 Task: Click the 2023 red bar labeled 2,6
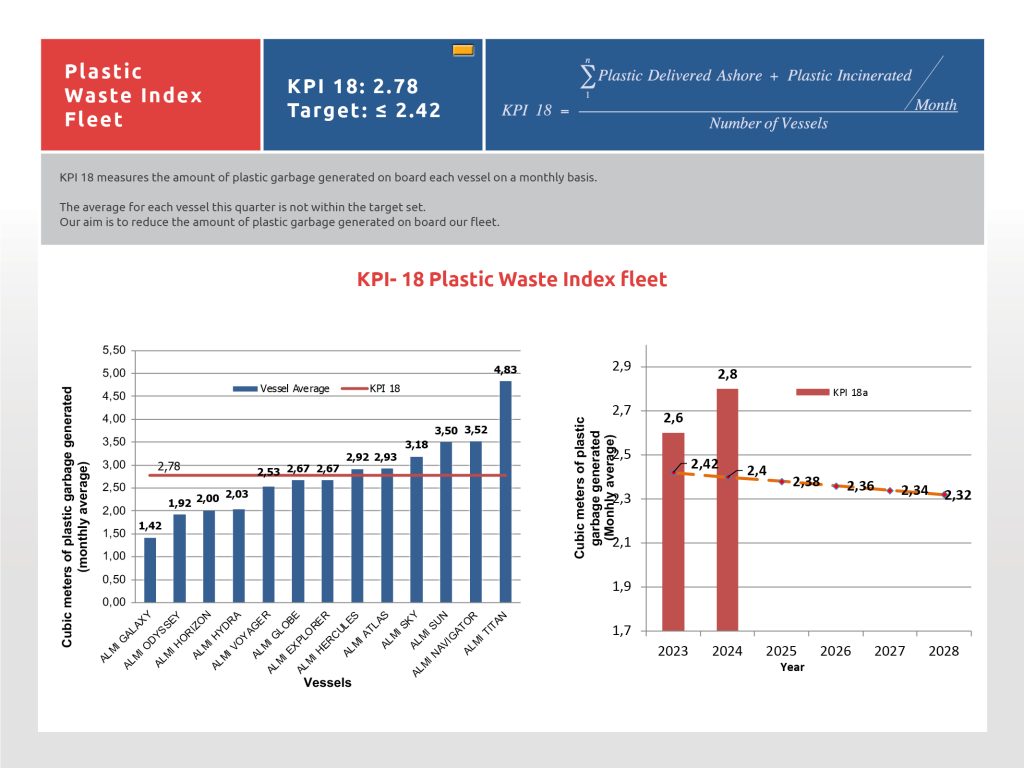coord(673,530)
